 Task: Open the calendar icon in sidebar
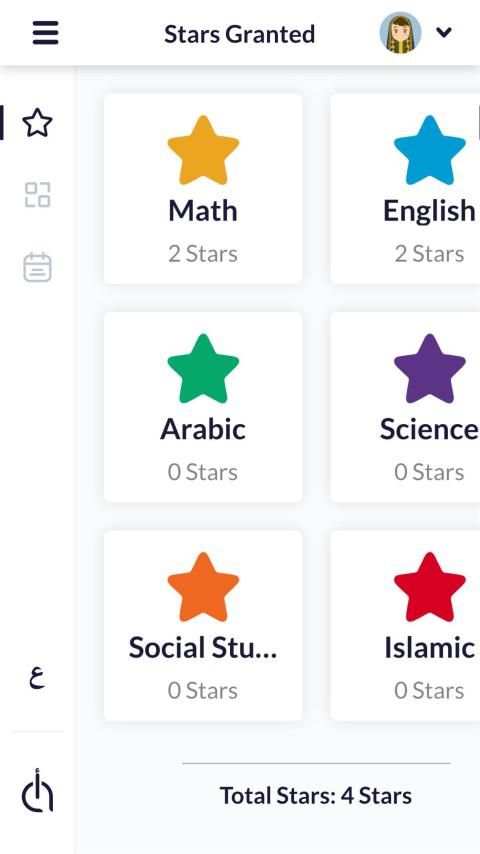point(38,267)
